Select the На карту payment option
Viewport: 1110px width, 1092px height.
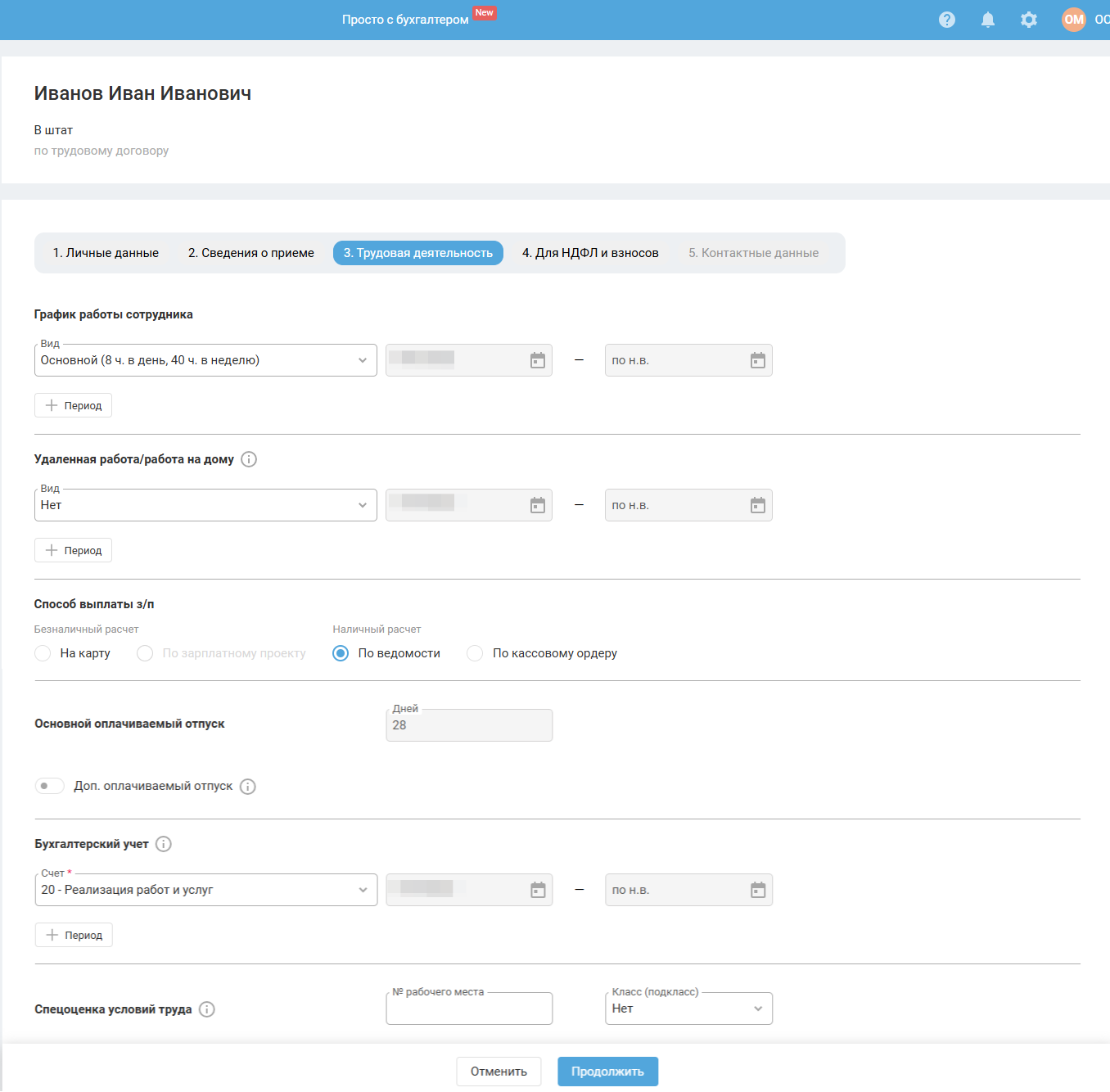[x=43, y=653]
